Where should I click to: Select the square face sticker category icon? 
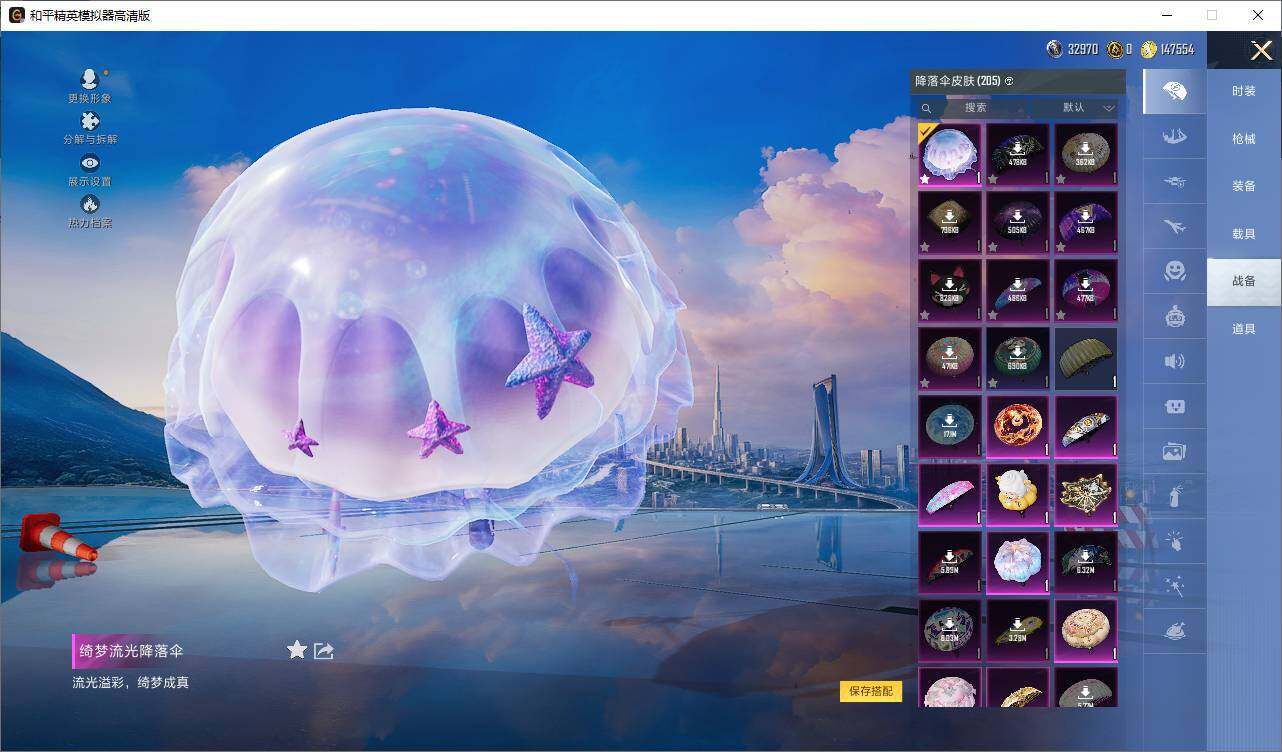(x=1175, y=406)
